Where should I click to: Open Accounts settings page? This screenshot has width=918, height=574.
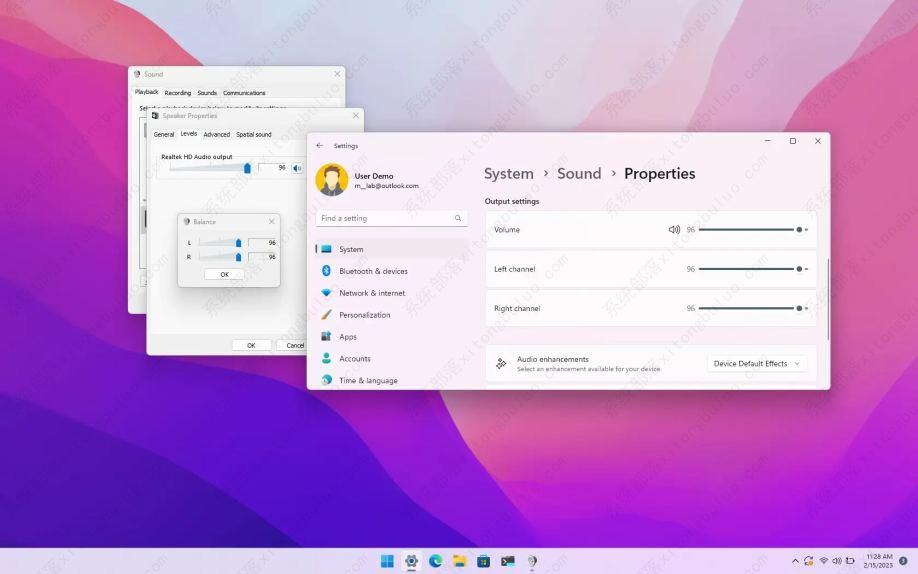354,359
